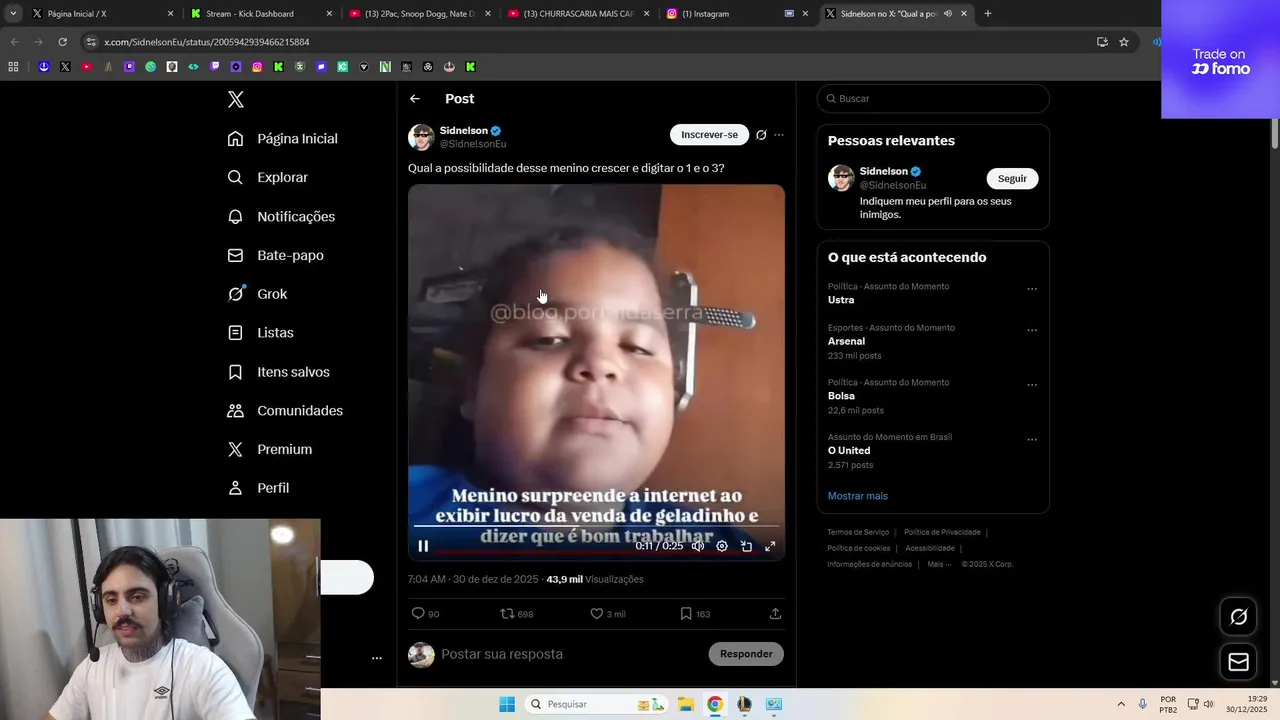Switch to the CHURRASCARIA MAIS CARA tab

[x=578, y=14]
